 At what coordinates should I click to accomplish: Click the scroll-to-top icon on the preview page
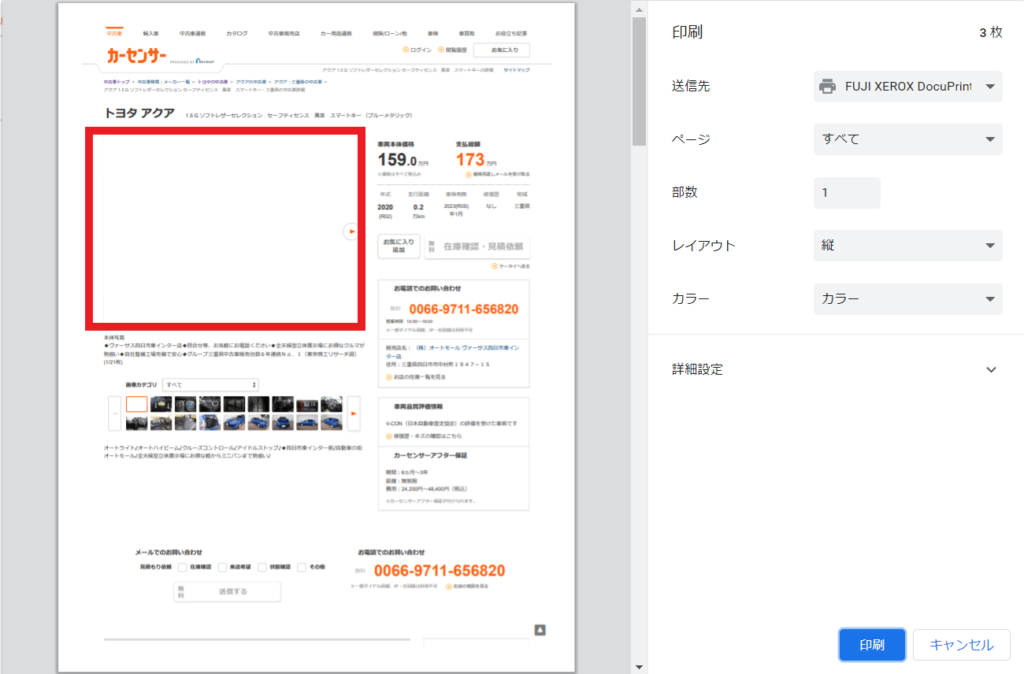pyautogui.click(x=540, y=629)
